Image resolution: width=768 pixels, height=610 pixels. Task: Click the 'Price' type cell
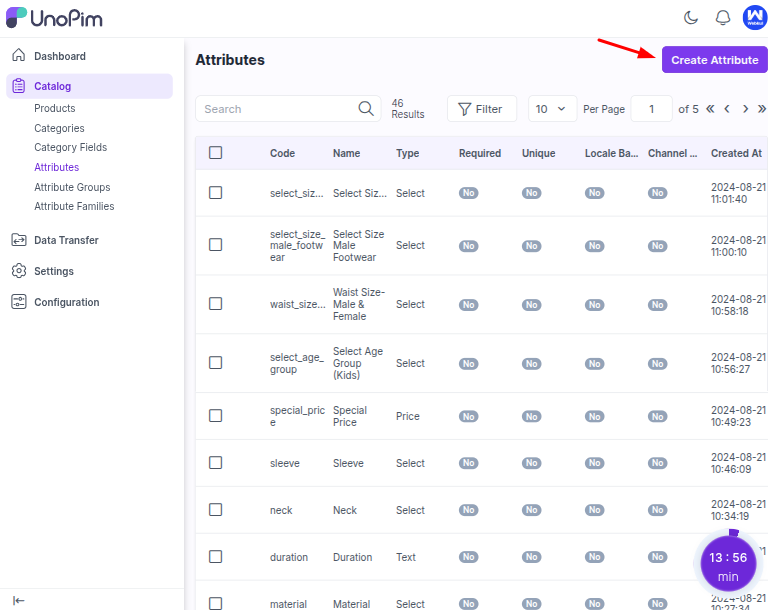[x=408, y=416]
